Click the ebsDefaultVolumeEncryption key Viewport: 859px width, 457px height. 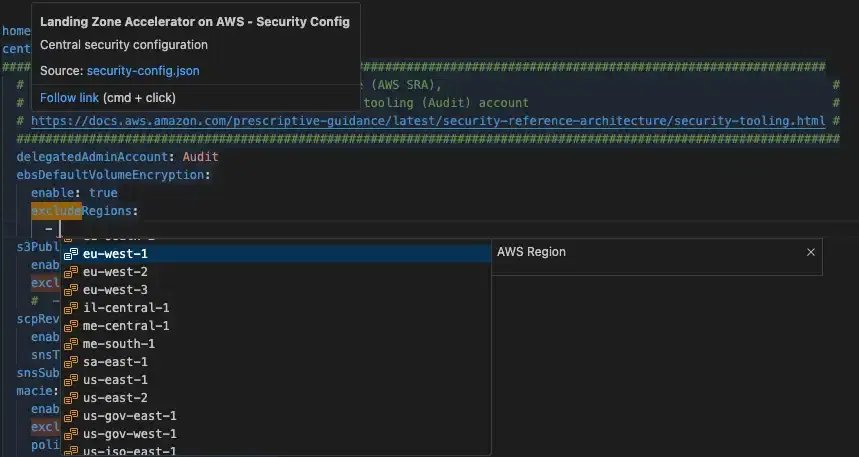111,175
